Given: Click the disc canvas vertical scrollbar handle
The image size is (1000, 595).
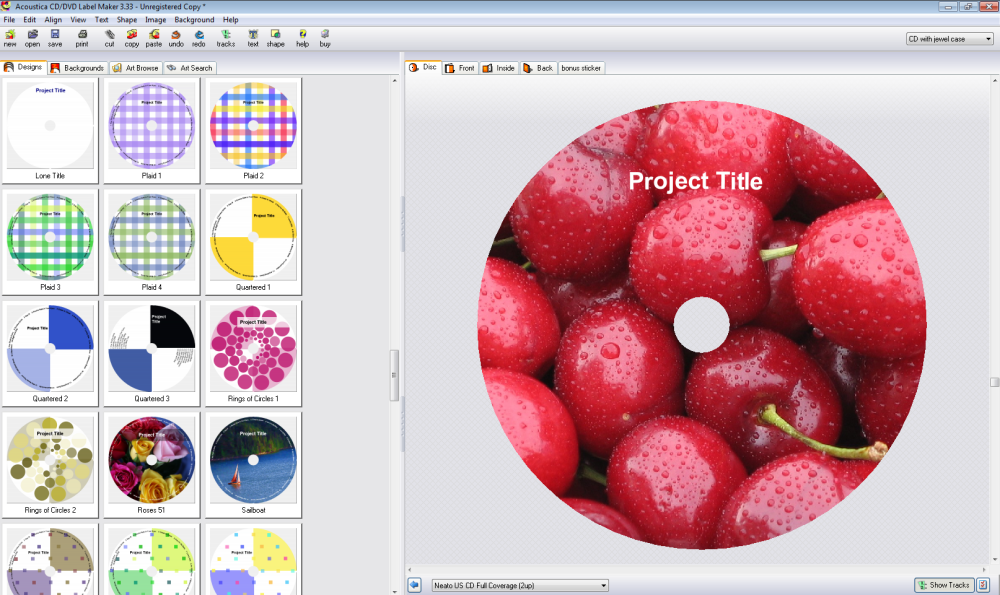Looking at the screenshot, I should (994, 382).
